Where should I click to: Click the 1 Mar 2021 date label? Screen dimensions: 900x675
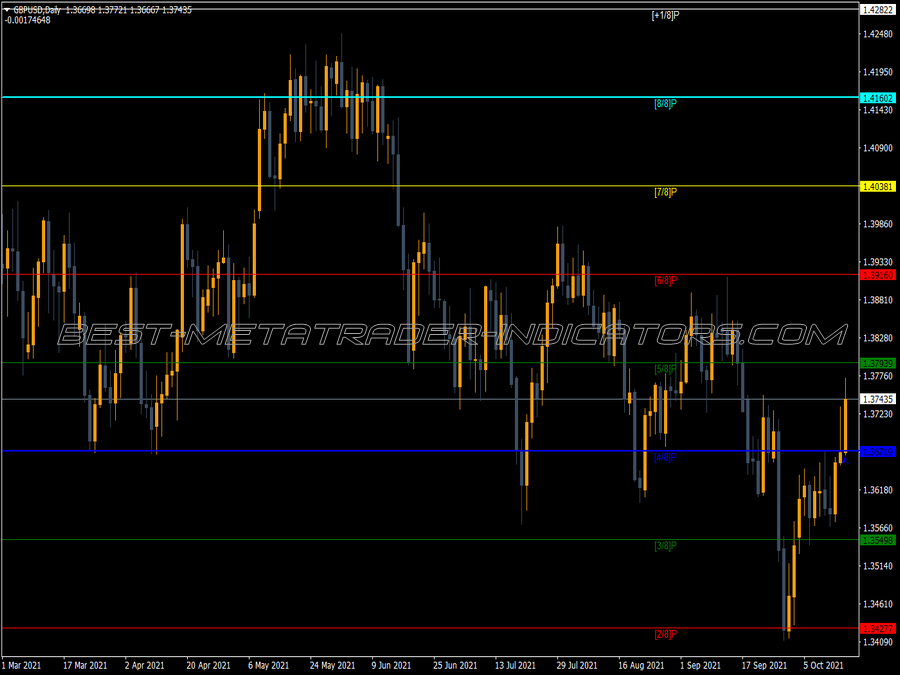click(21, 665)
